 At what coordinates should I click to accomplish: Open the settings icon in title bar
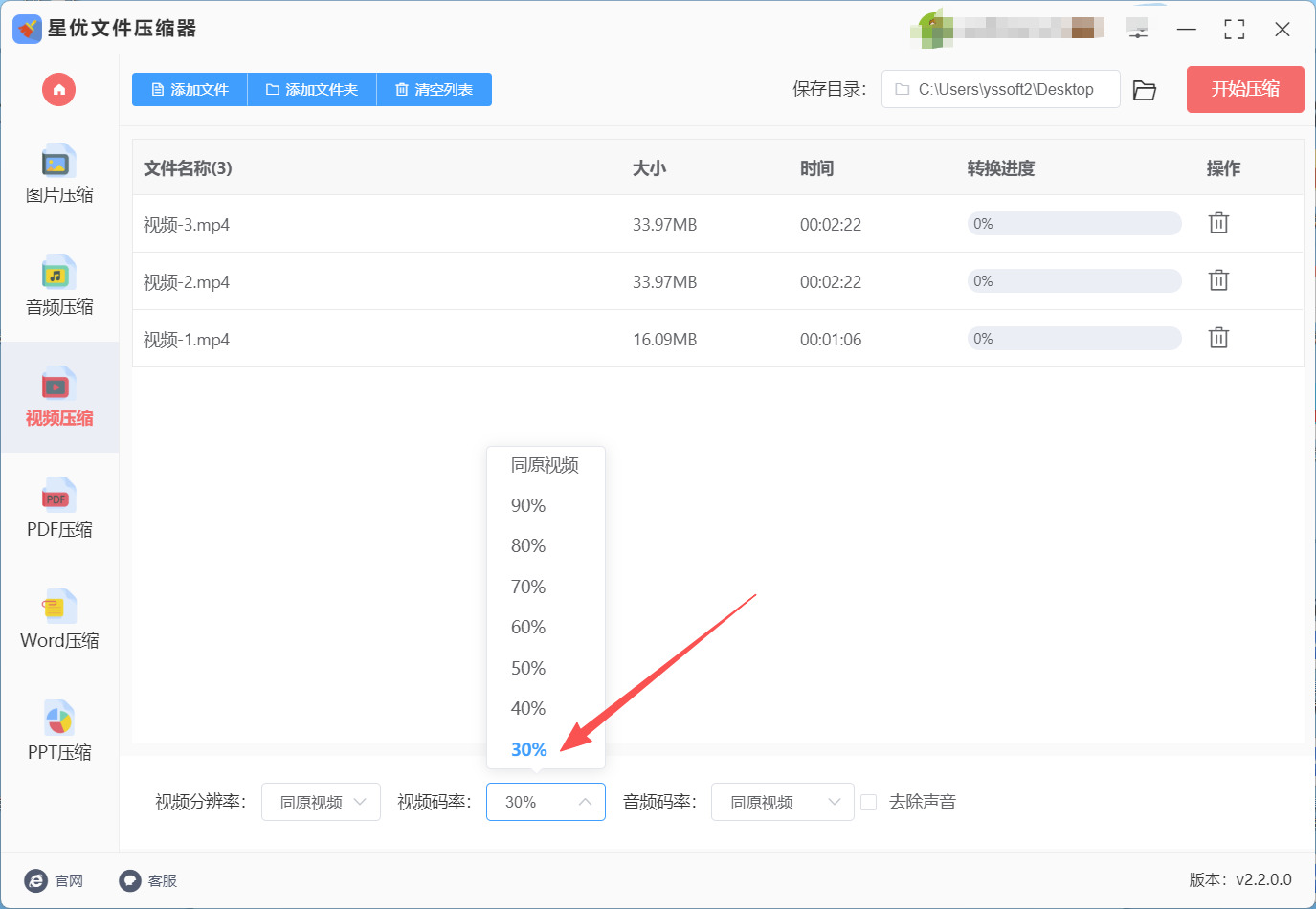[x=1137, y=30]
